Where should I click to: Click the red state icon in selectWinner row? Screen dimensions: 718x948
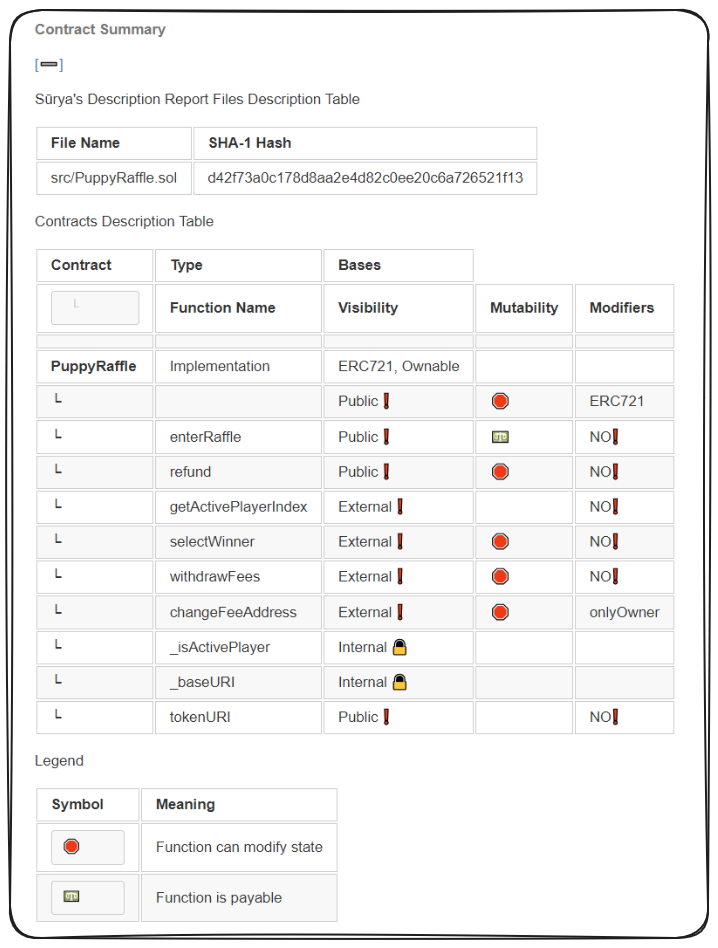[500, 542]
